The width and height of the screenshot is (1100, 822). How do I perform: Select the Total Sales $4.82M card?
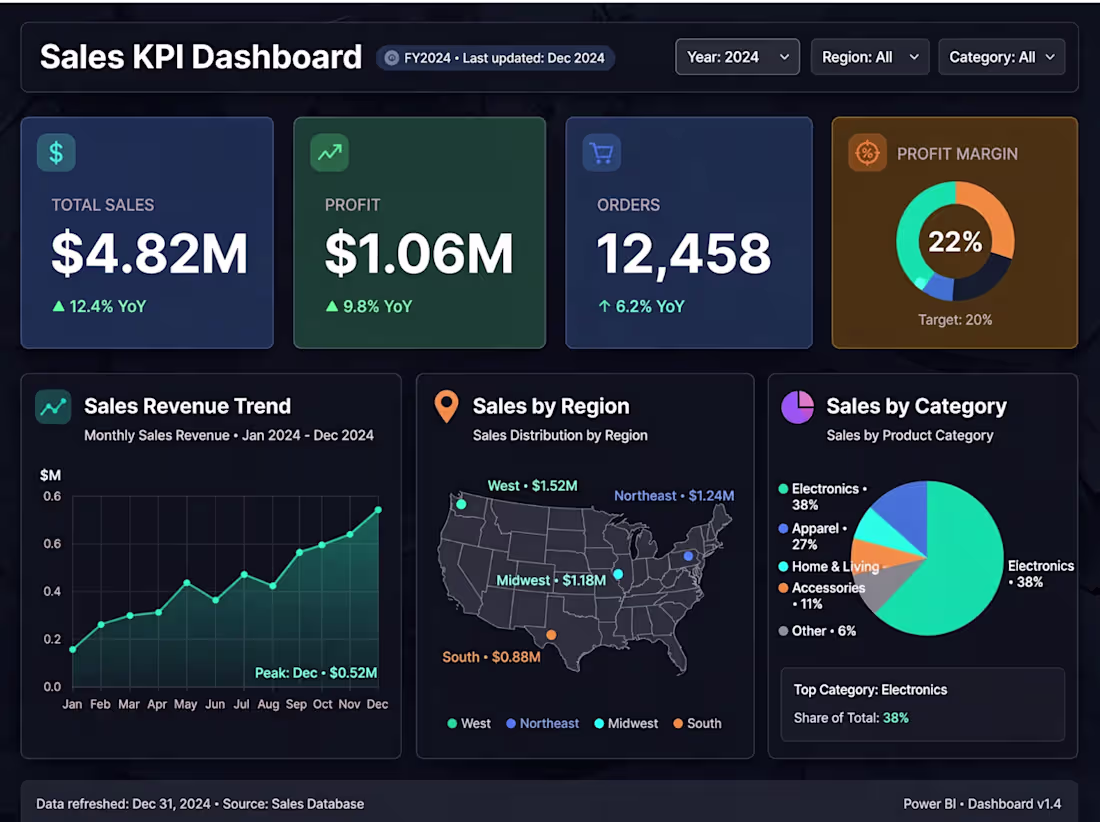pyautogui.click(x=147, y=233)
